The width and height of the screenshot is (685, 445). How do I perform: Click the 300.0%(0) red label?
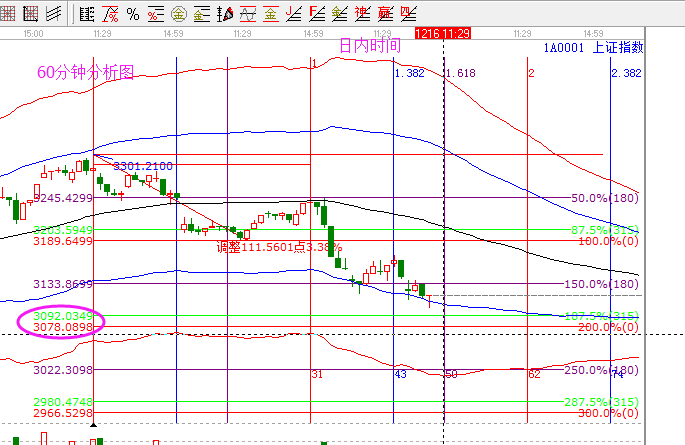609,413
